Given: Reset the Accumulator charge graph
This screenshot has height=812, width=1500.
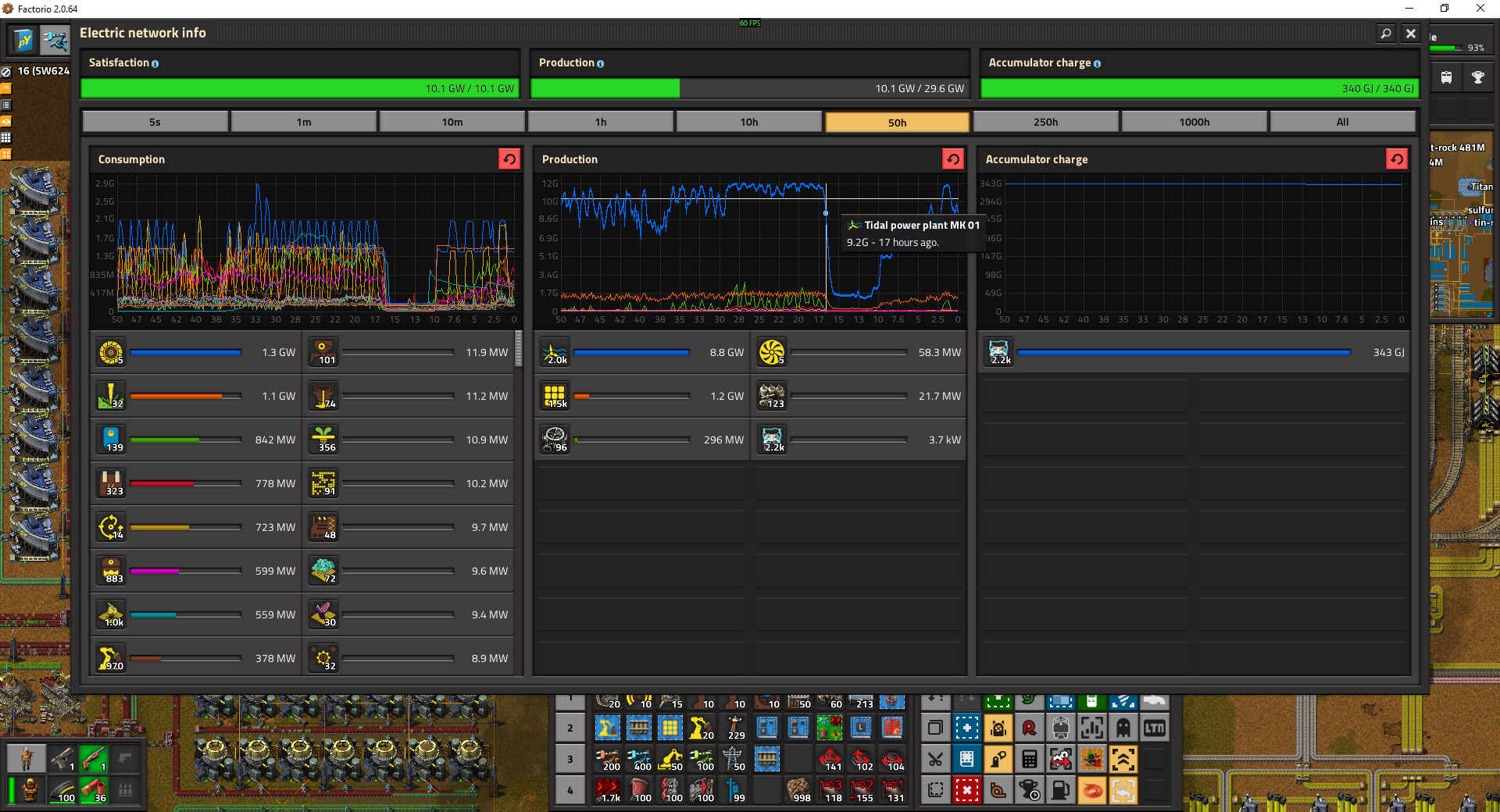Looking at the screenshot, I should pyautogui.click(x=1397, y=159).
